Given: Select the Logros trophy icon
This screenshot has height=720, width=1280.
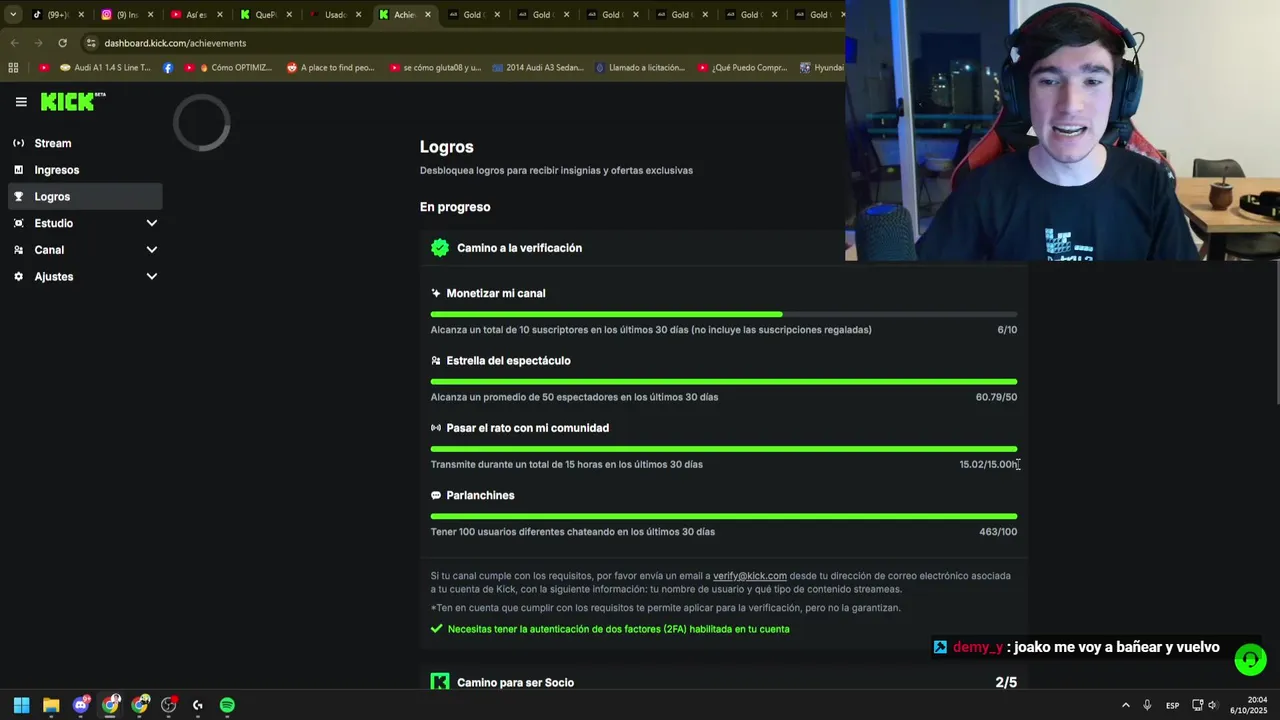Looking at the screenshot, I should pyautogui.click(x=18, y=197).
